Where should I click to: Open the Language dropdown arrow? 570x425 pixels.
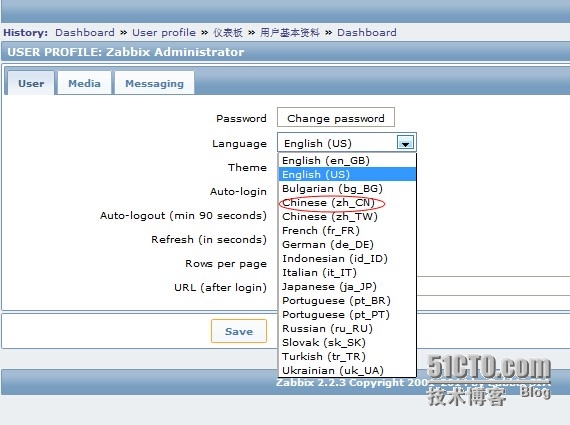(405, 143)
